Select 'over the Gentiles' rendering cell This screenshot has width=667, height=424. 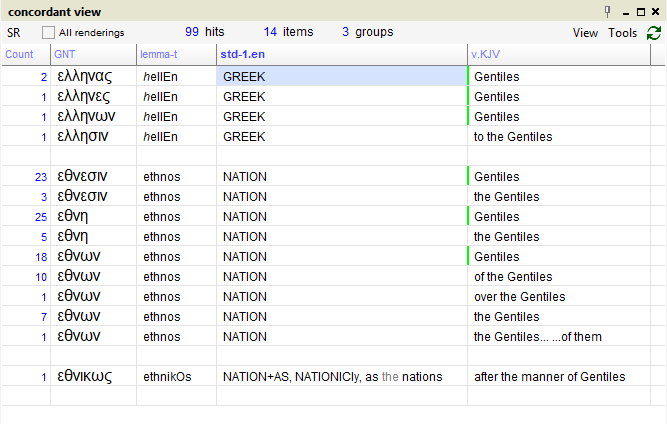tap(519, 297)
